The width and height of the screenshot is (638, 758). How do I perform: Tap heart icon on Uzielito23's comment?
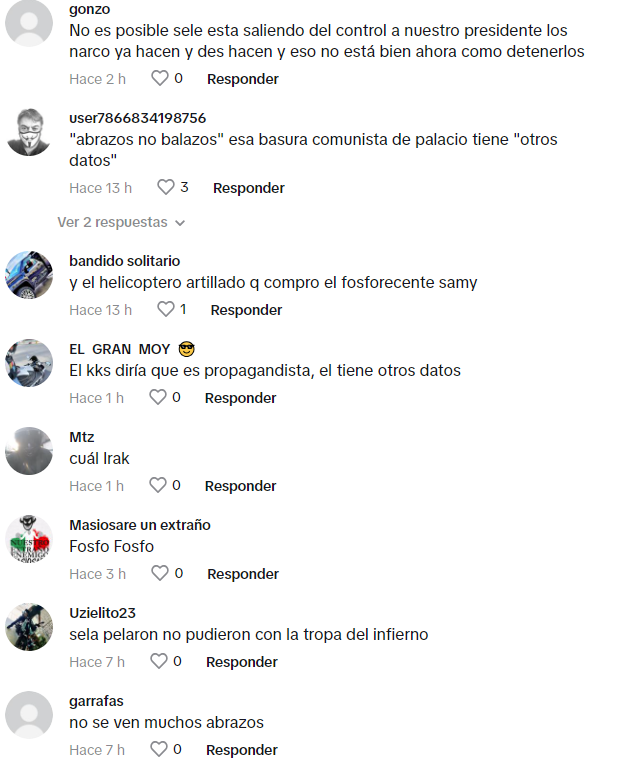[159, 661]
